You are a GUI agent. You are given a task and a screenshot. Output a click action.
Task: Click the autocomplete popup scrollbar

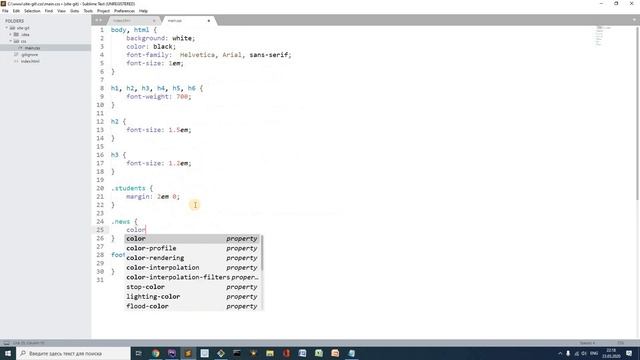(x=262, y=253)
